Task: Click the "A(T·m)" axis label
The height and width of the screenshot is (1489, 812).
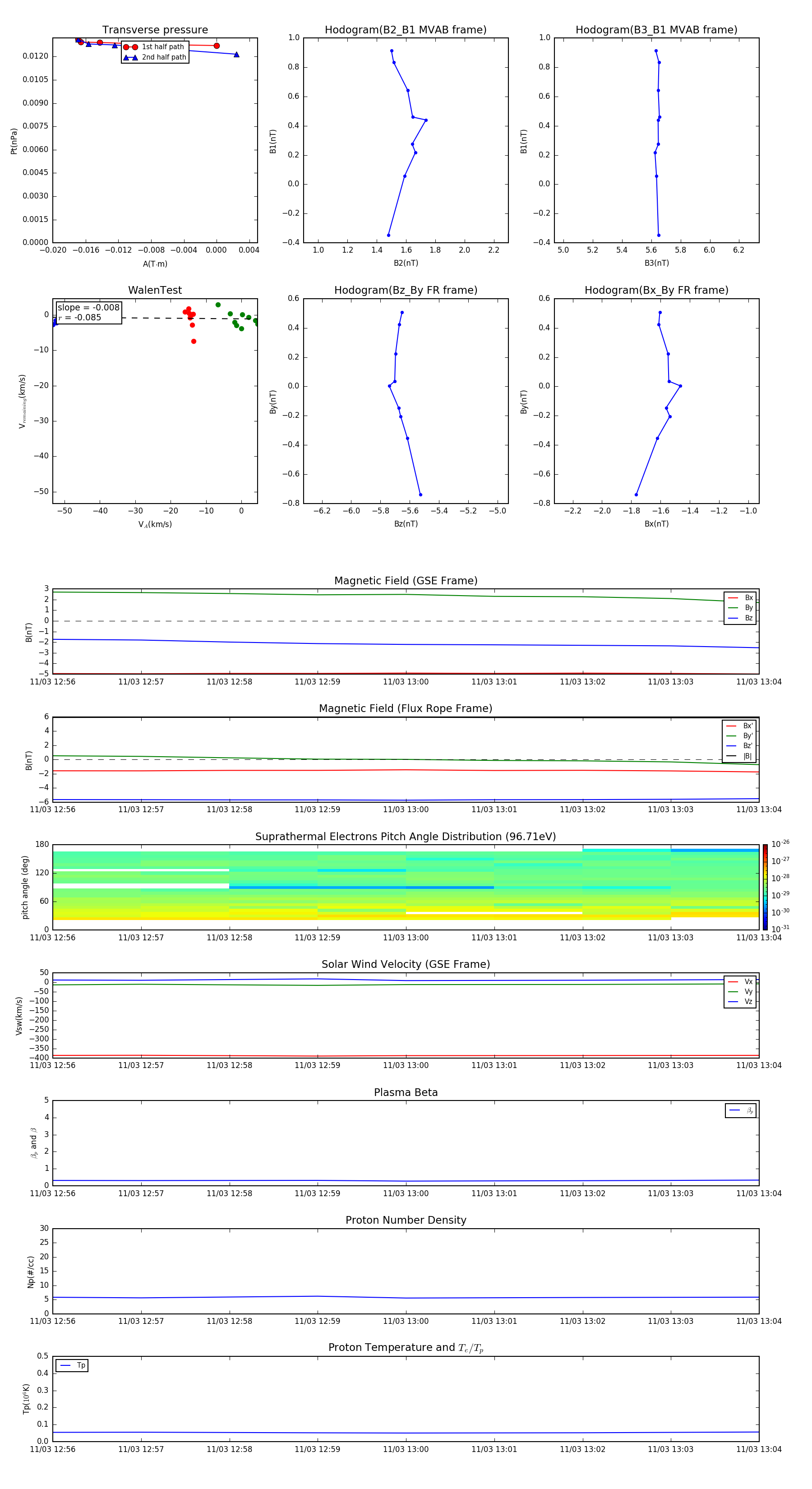Action: [x=155, y=264]
